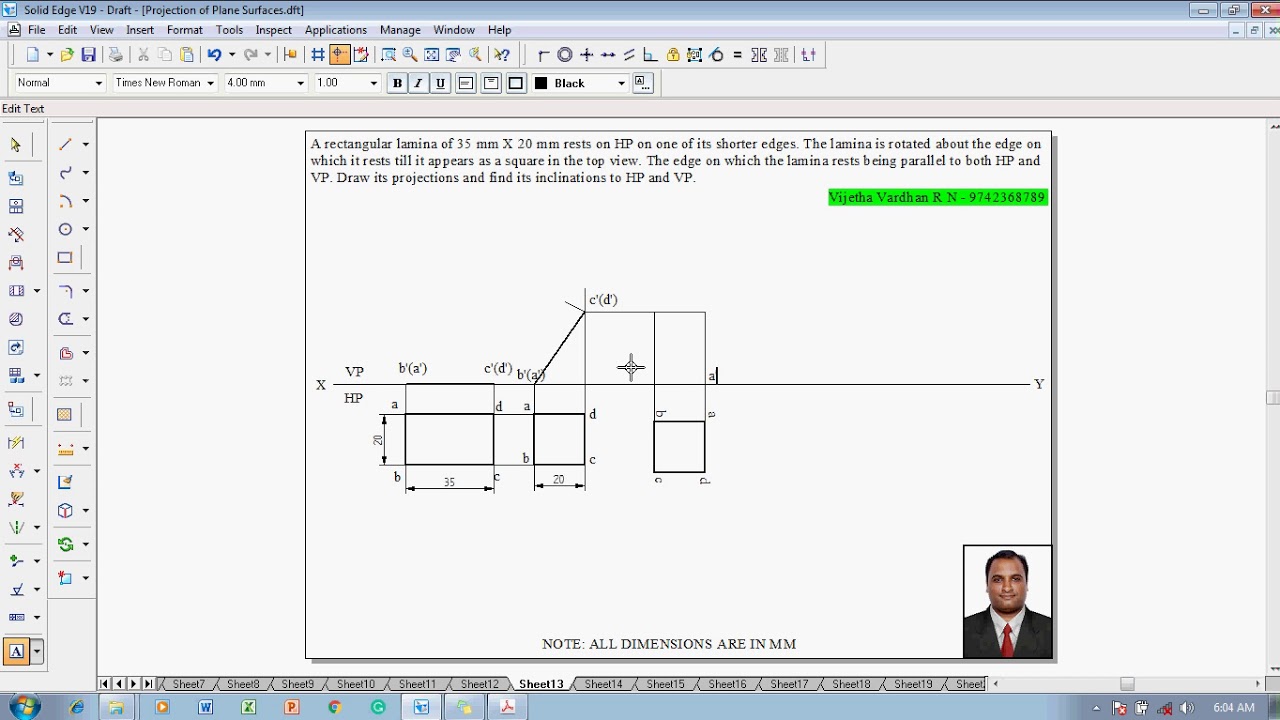Click the Equal relationship icon

[x=738, y=55]
